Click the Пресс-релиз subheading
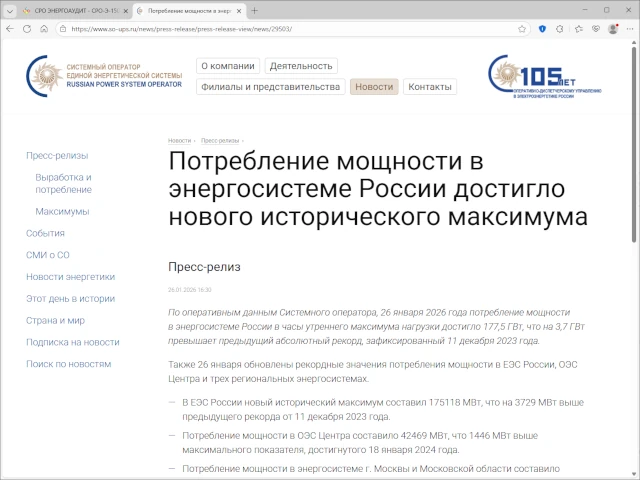The width and height of the screenshot is (640, 480). [x=204, y=267]
